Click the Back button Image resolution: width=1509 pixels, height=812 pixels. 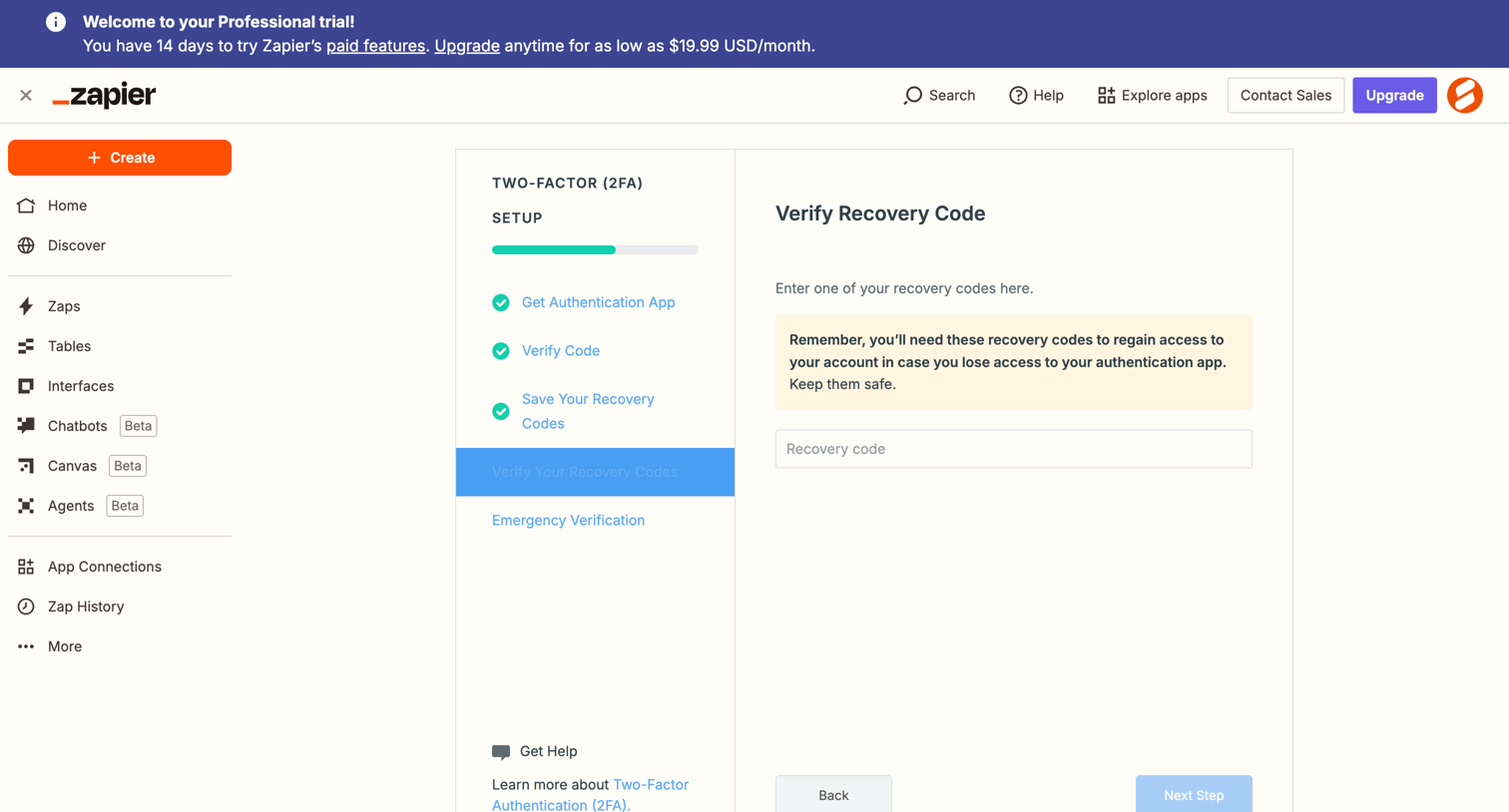[833, 794]
